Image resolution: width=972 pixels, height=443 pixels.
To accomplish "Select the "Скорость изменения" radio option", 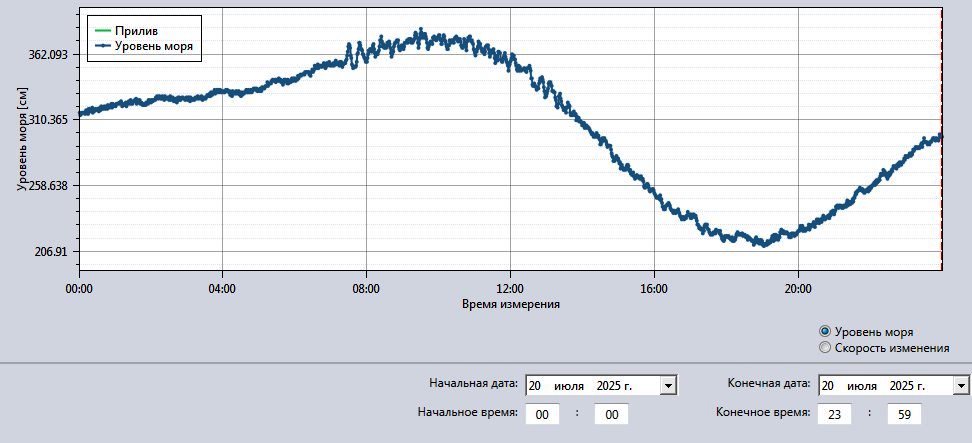I will click(825, 348).
